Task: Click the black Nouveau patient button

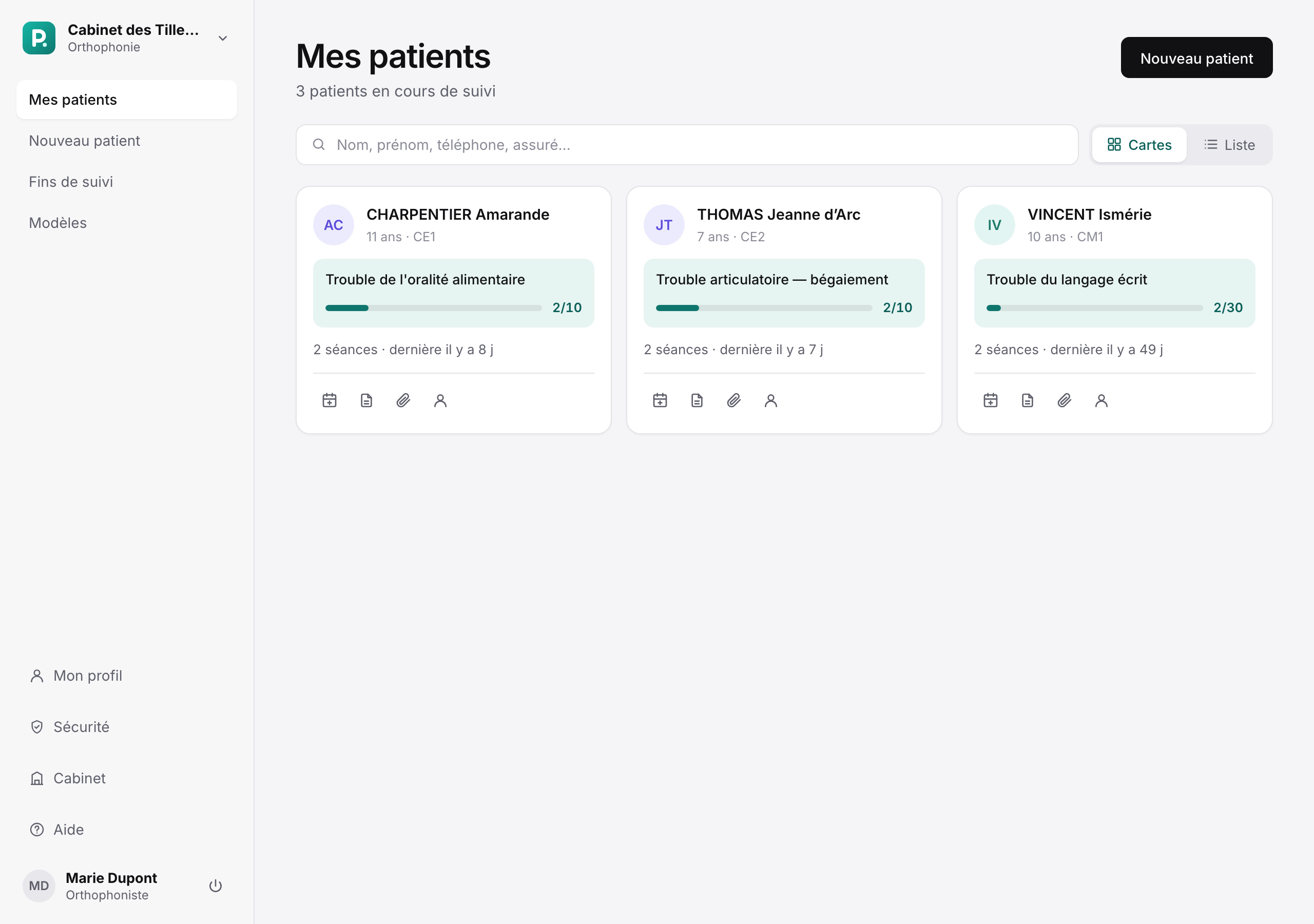Action: pos(1196,58)
